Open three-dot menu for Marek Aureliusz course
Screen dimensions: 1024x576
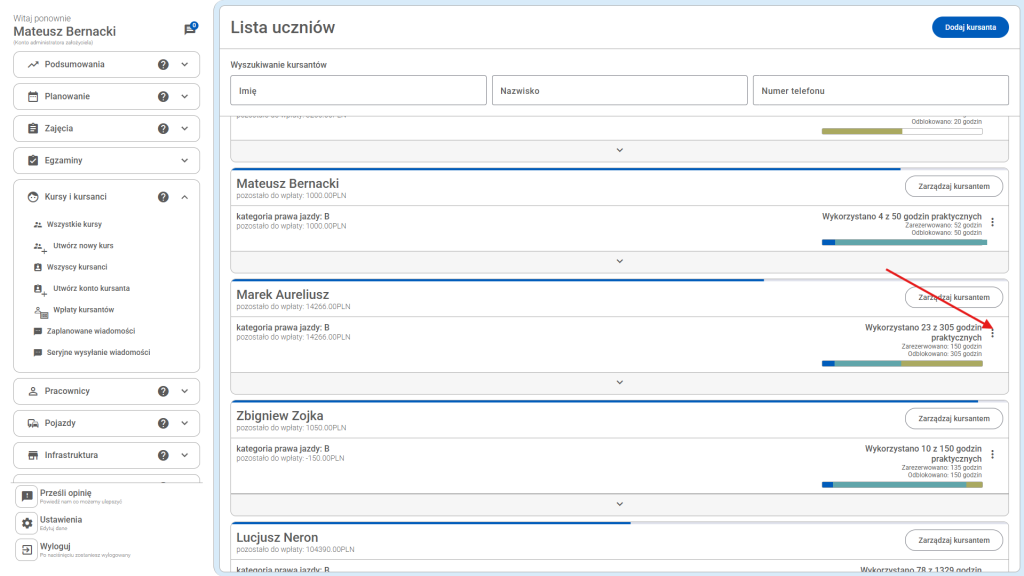[x=992, y=333]
